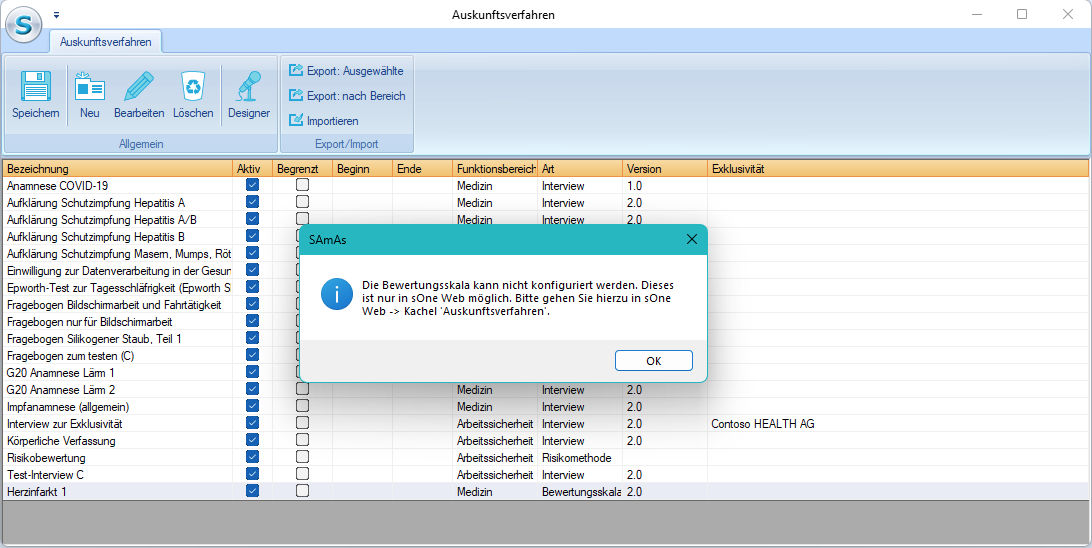1092x548 pixels.
Task: Click the round S application logo button
Action: (x=23, y=25)
